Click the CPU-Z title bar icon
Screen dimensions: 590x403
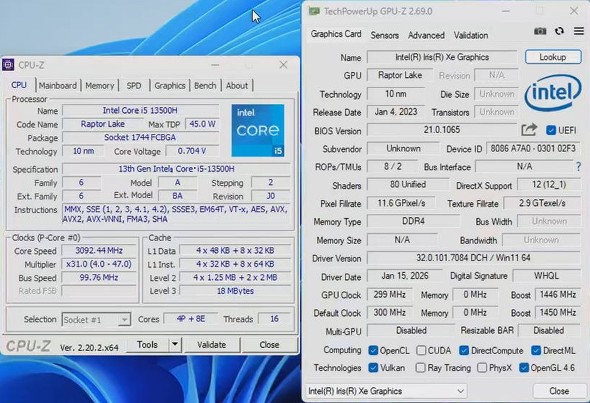8,65
